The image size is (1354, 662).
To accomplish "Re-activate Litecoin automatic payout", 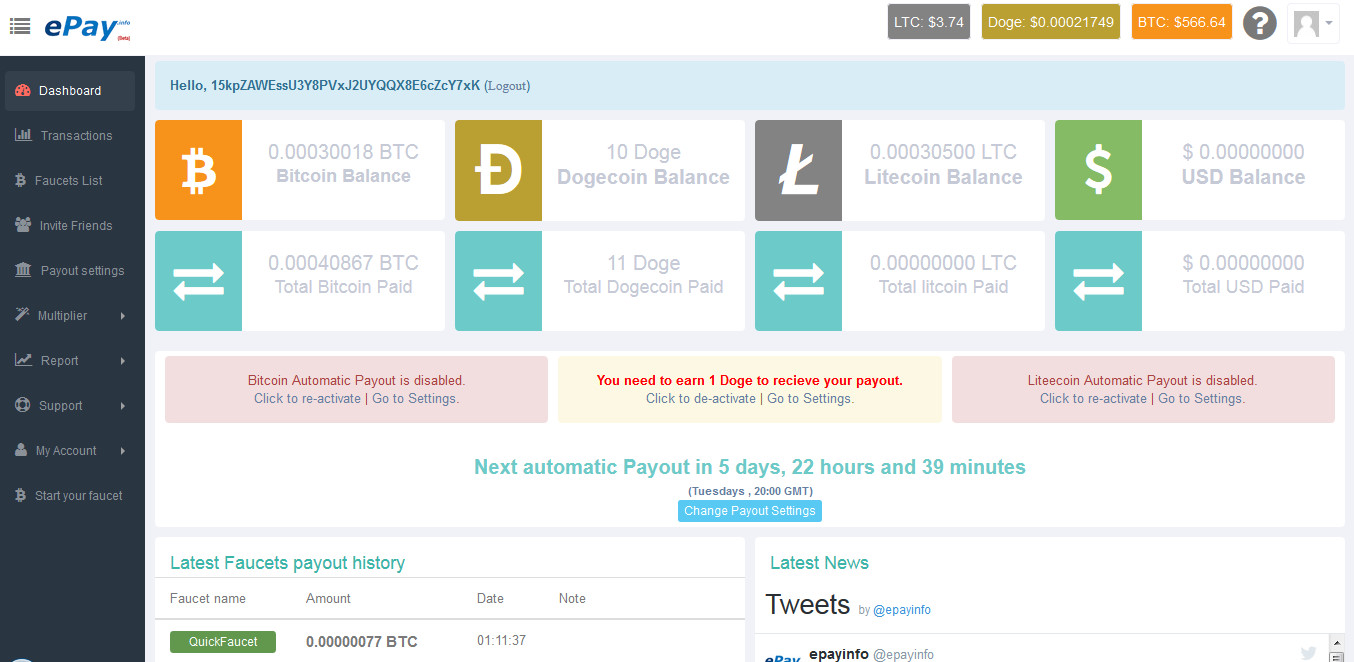I will pos(1093,398).
